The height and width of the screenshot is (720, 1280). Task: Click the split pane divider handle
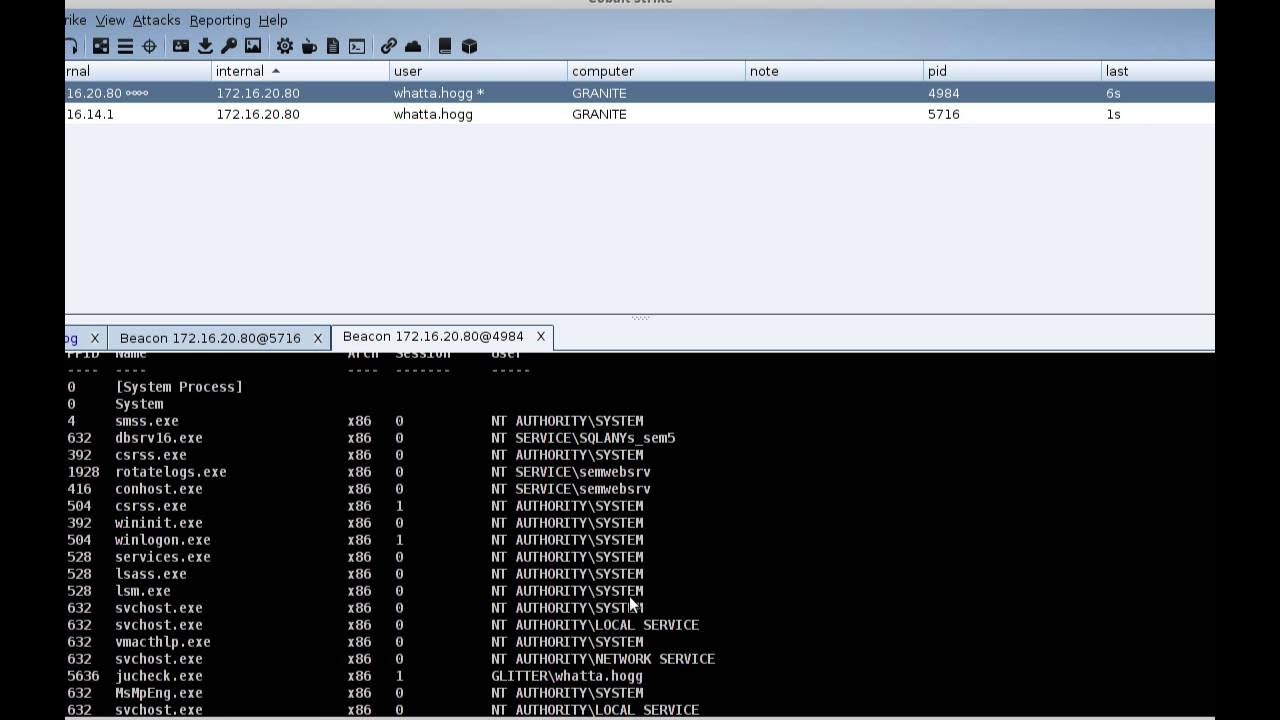point(640,318)
